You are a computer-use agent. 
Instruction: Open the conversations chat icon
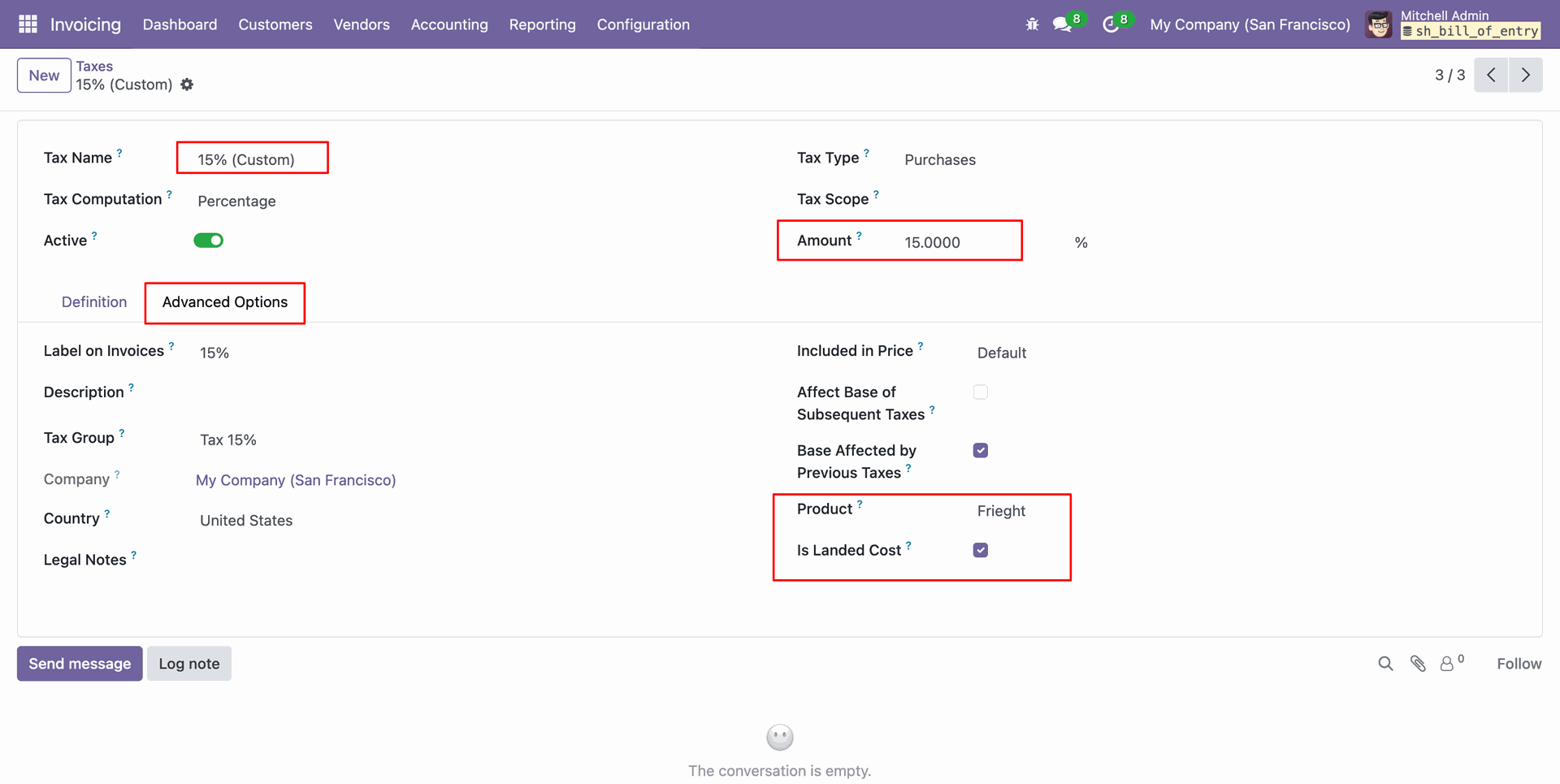1061,24
